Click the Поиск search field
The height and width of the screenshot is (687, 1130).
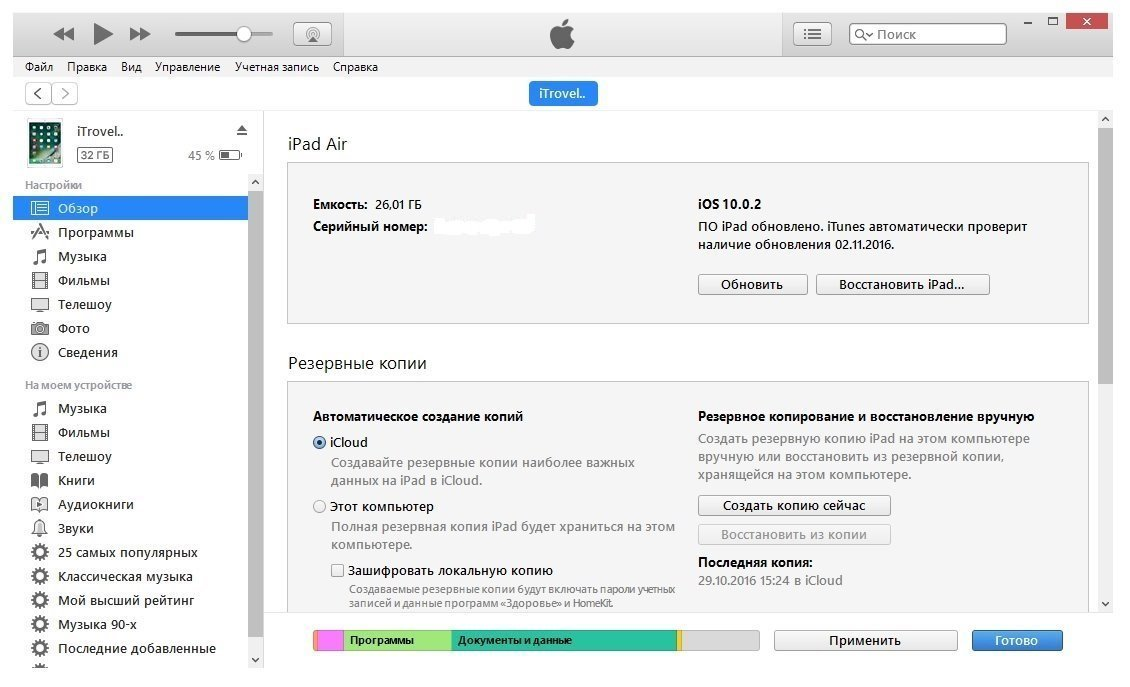click(927, 34)
